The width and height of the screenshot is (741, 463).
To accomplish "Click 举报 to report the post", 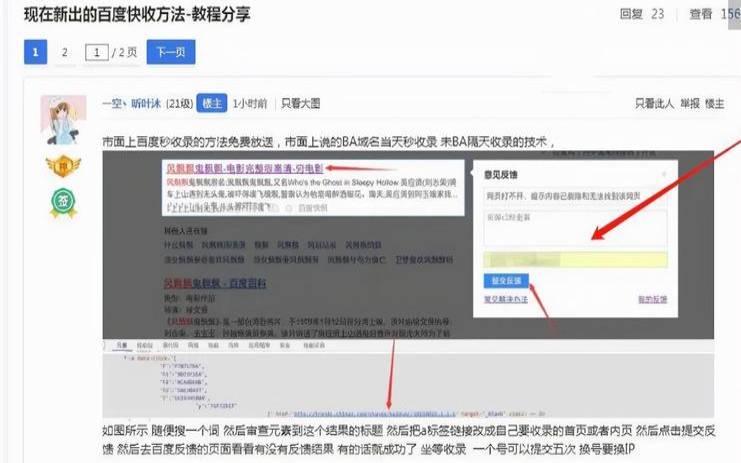I will pyautogui.click(x=690, y=103).
